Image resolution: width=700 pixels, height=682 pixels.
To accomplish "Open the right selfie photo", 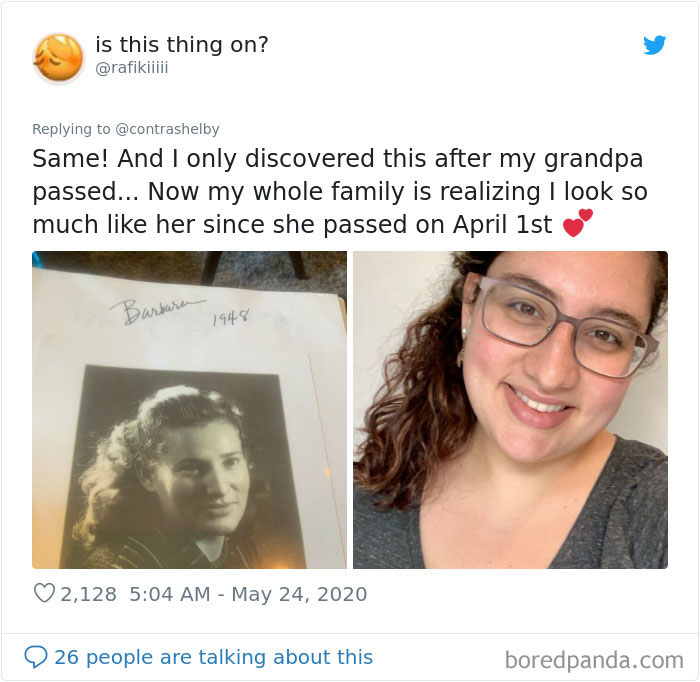I will 510,410.
